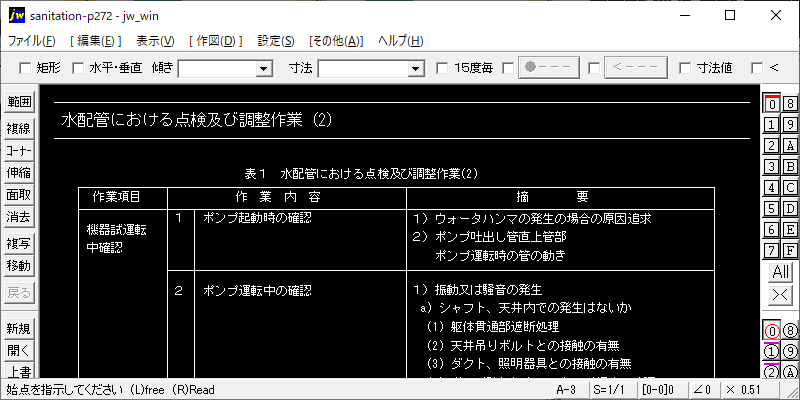Tick checkbox beside the <--- button
Image resolution: width=800 pixels, height=400 pixels.
pyautogui.click(x=594, y=68)
